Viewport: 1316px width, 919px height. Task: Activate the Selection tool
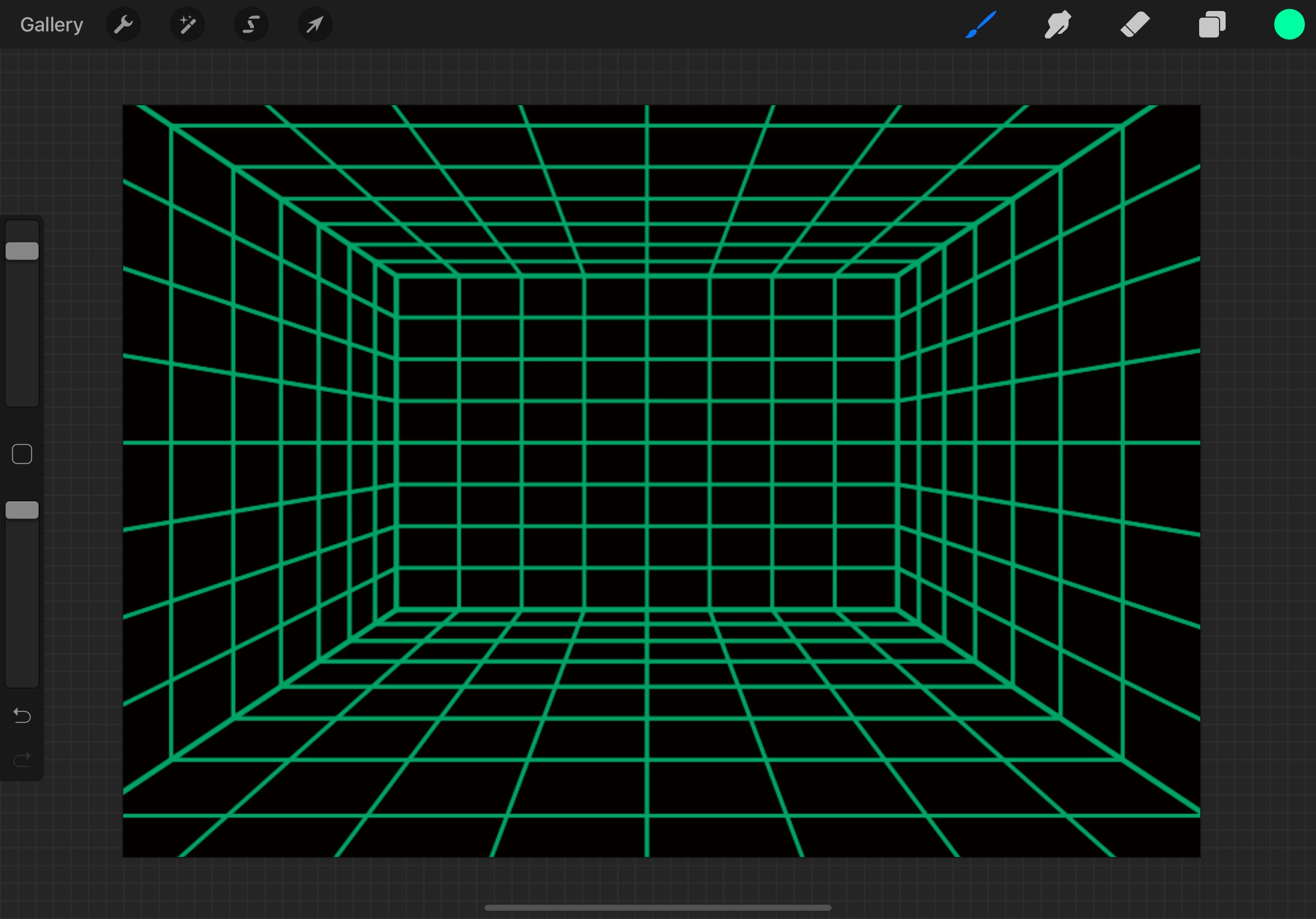click(x=251, y=25)
